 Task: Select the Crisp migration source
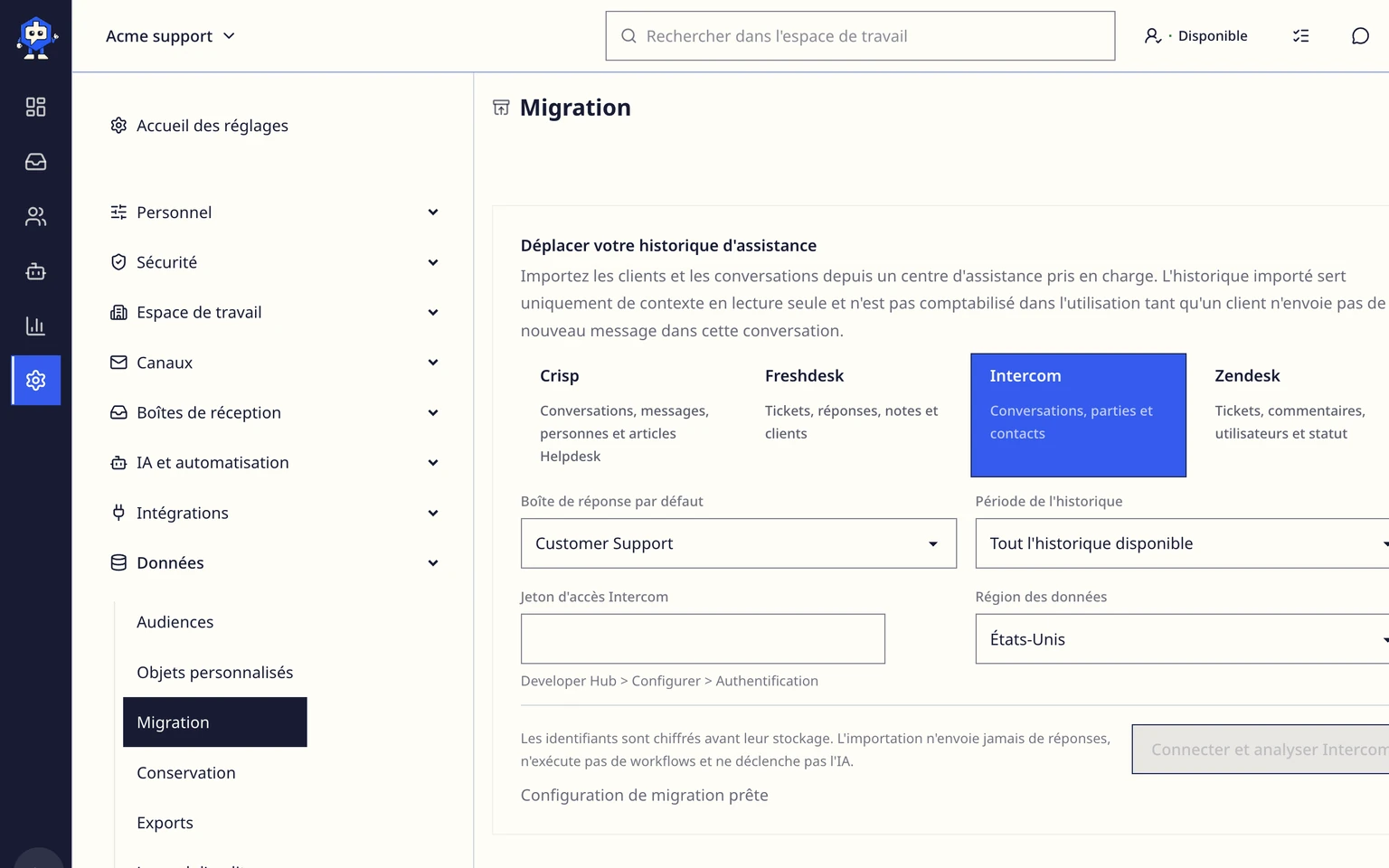(x=628, y=415)
